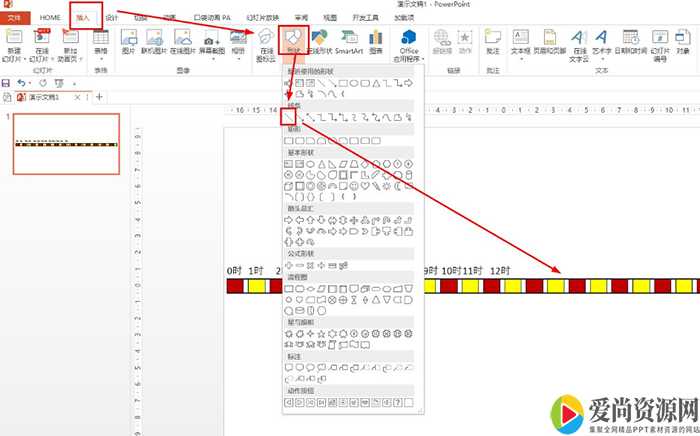Select the straight line shape under 线条
This screenshot has height=436, width=700.
289,117
